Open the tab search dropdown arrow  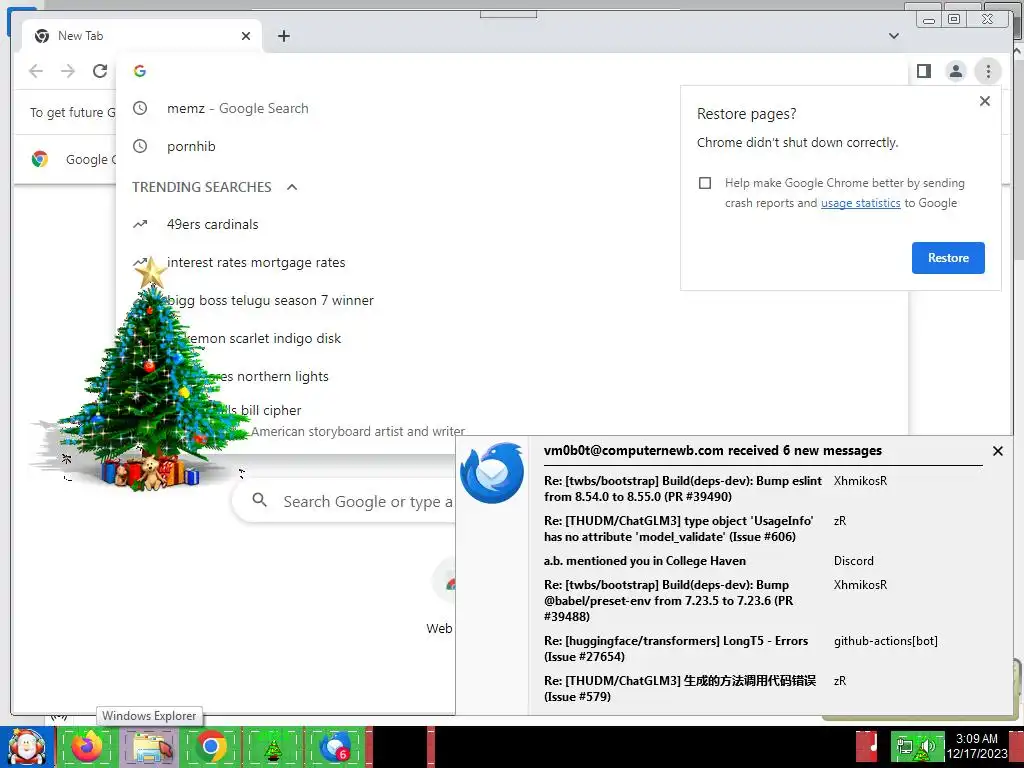tap(894, 36)
